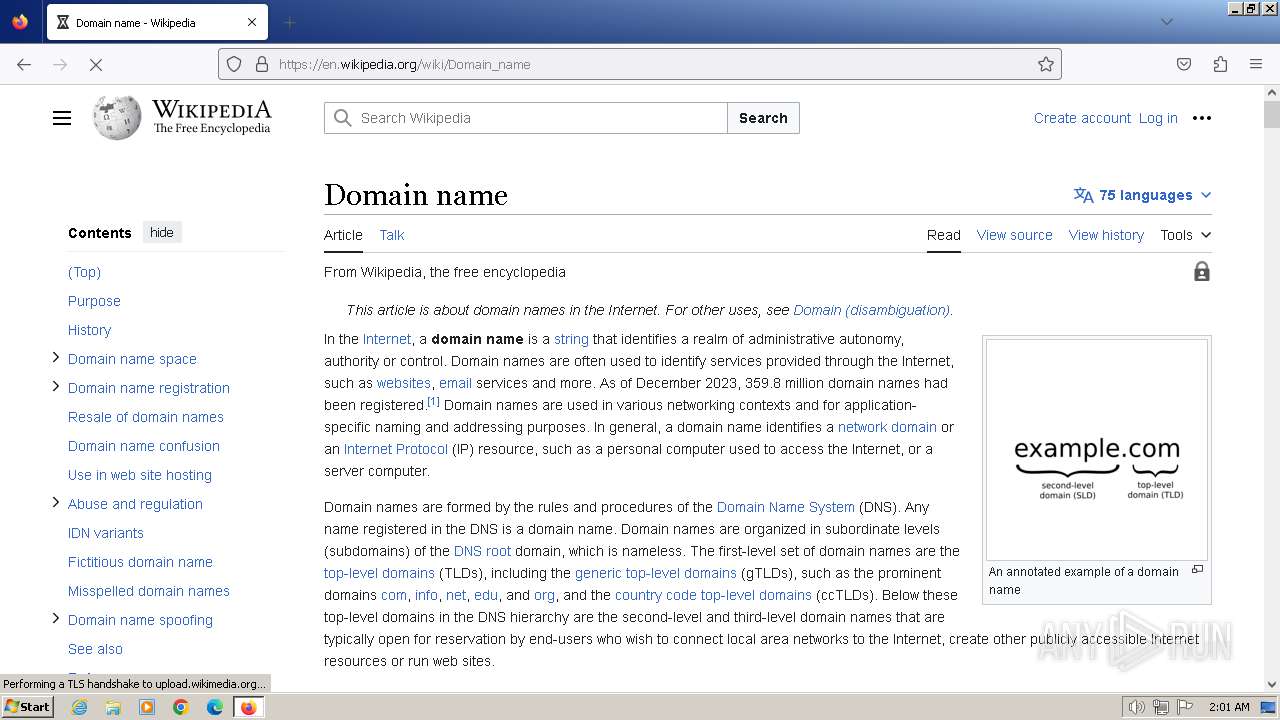This screenshot has height=720, width=1280.
Task: Open Misspelled domain names section
Action: (149, 591)
